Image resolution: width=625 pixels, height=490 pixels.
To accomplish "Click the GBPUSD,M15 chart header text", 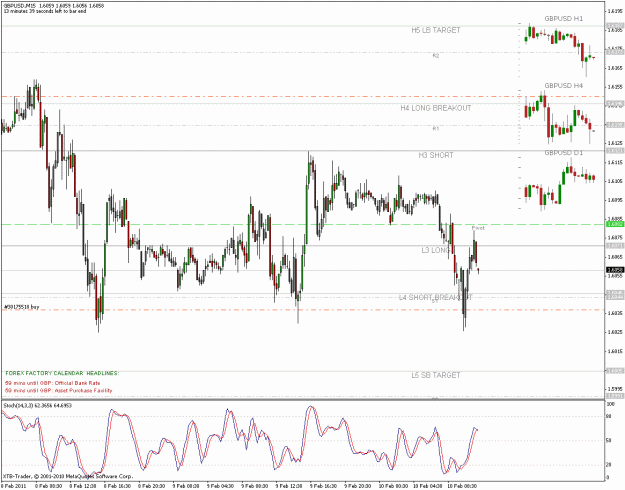I will (x=54, y=6).
